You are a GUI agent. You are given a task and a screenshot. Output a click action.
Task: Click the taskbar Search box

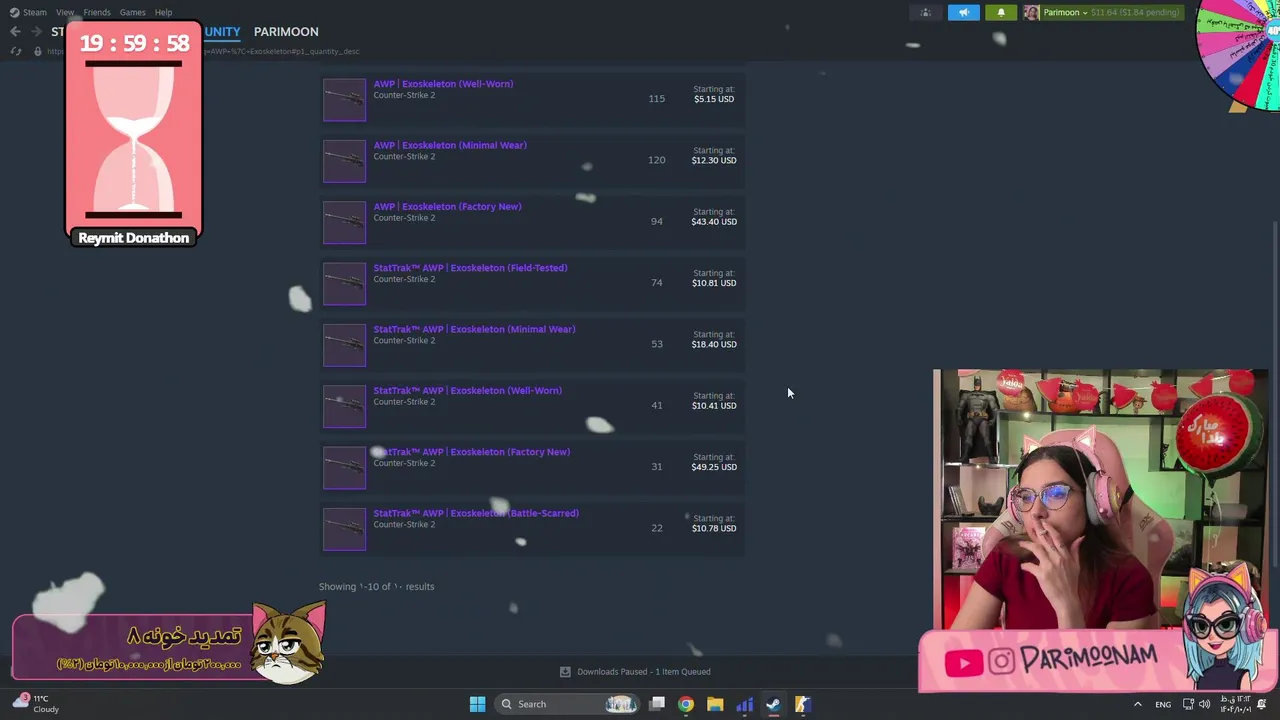pos(567,704)
